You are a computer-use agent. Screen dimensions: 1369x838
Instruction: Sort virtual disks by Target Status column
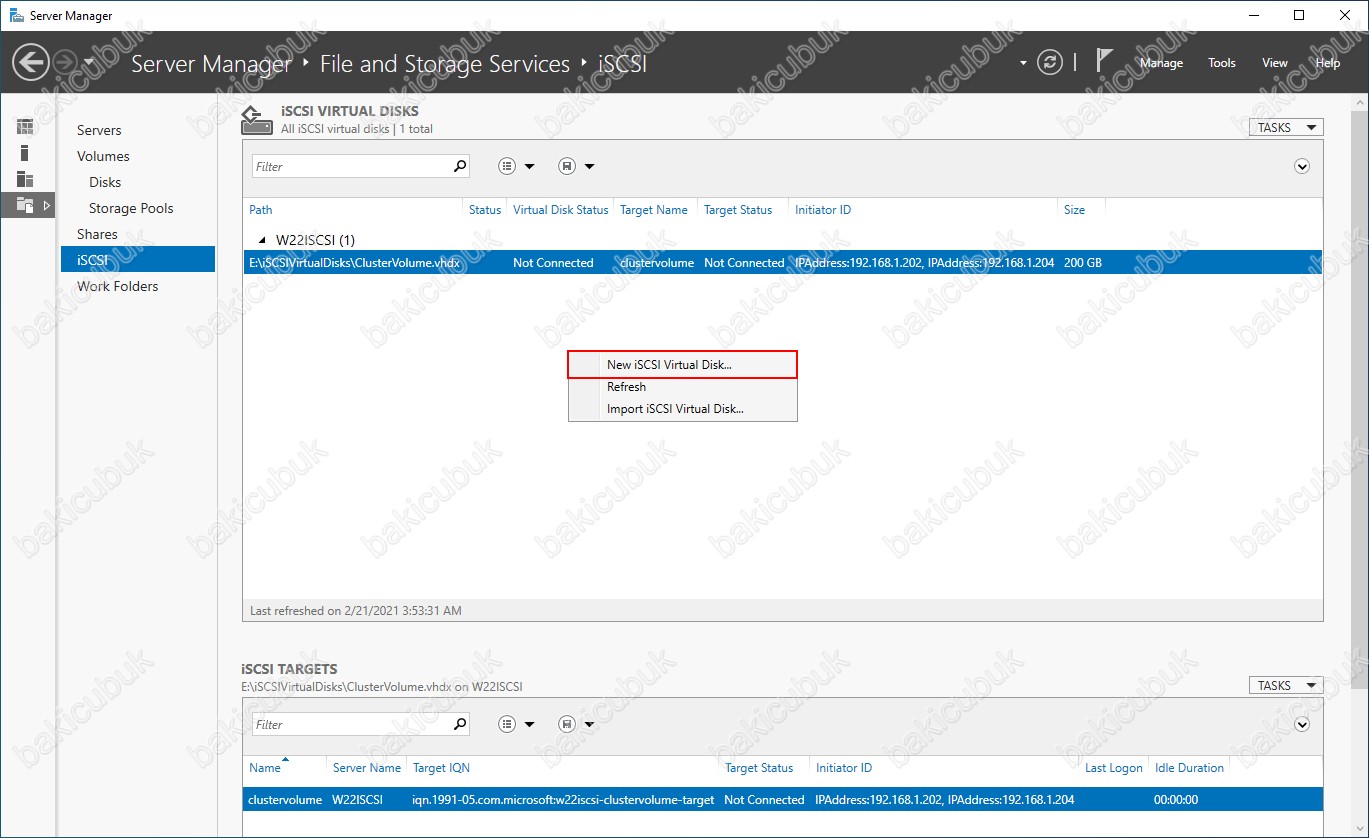point(738,210)
